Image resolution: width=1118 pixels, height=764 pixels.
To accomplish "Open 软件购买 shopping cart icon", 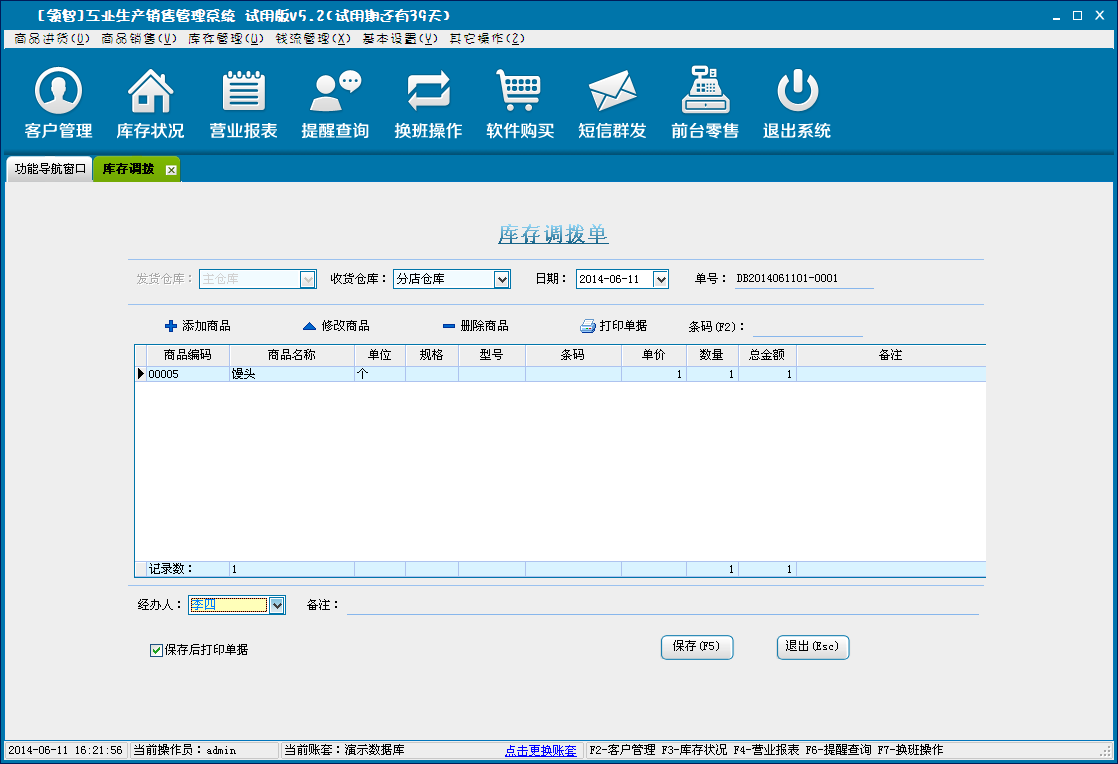I will (520, 92).
